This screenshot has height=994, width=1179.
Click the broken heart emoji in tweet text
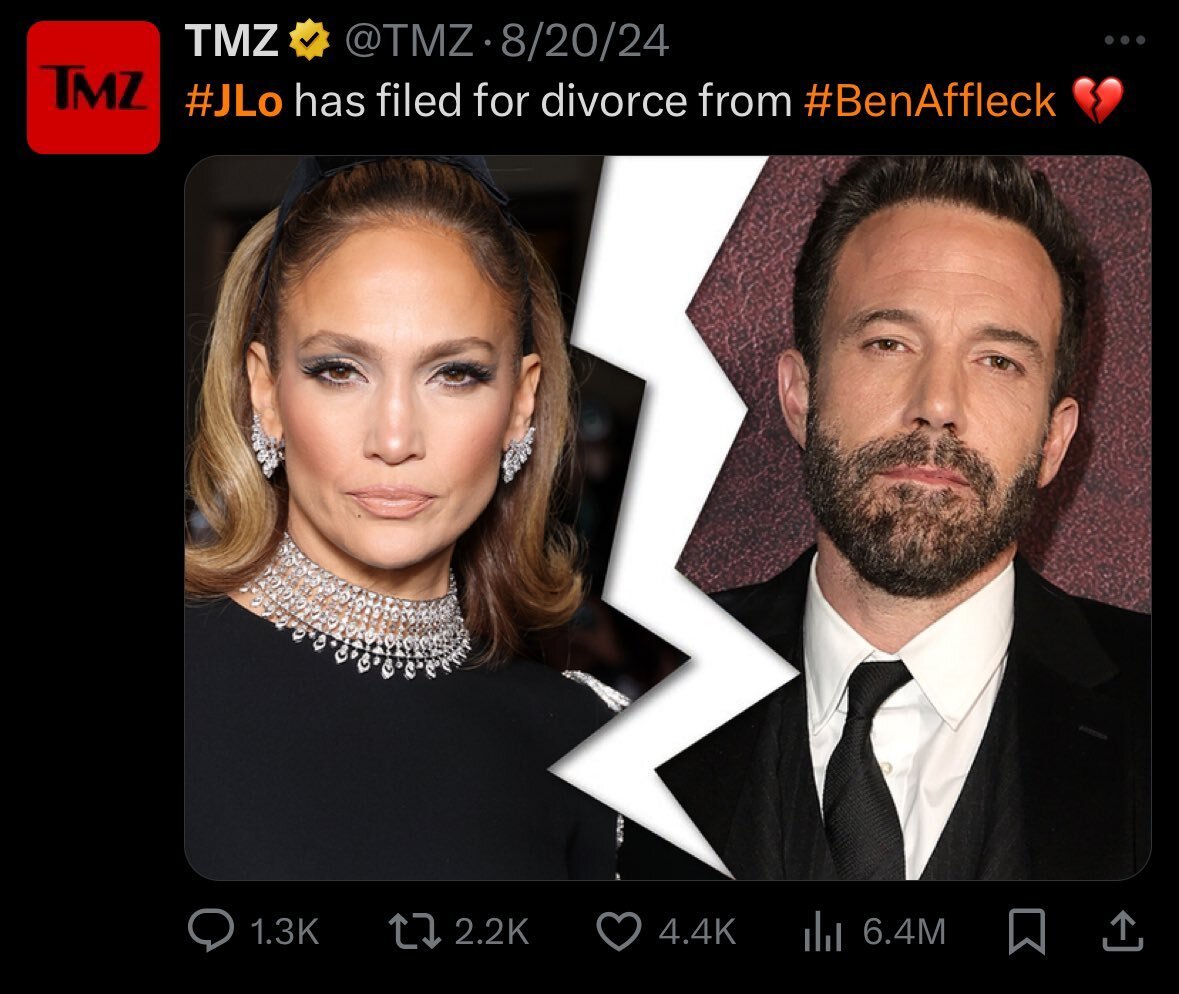point(1097,100)
